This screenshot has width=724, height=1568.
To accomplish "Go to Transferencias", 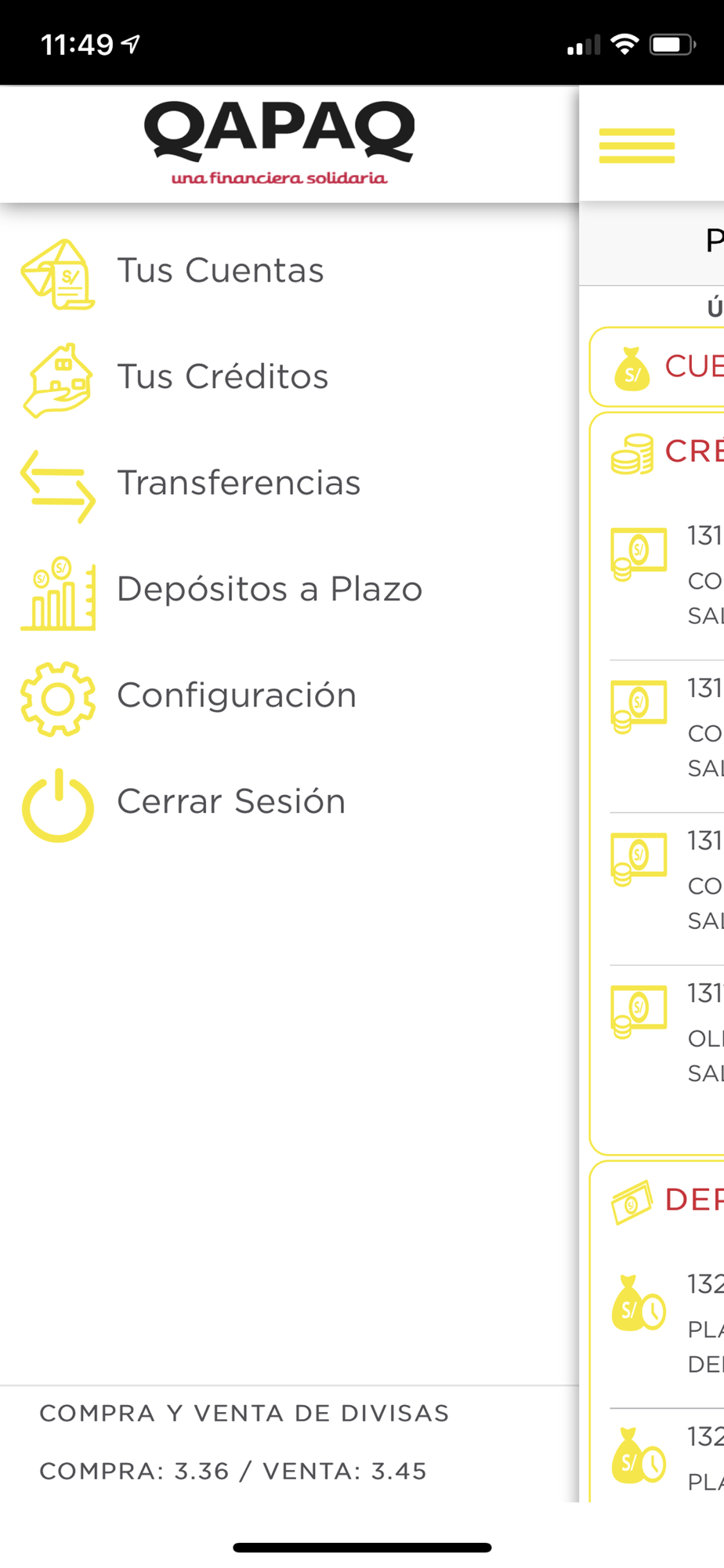I will [x=239, y=483].
